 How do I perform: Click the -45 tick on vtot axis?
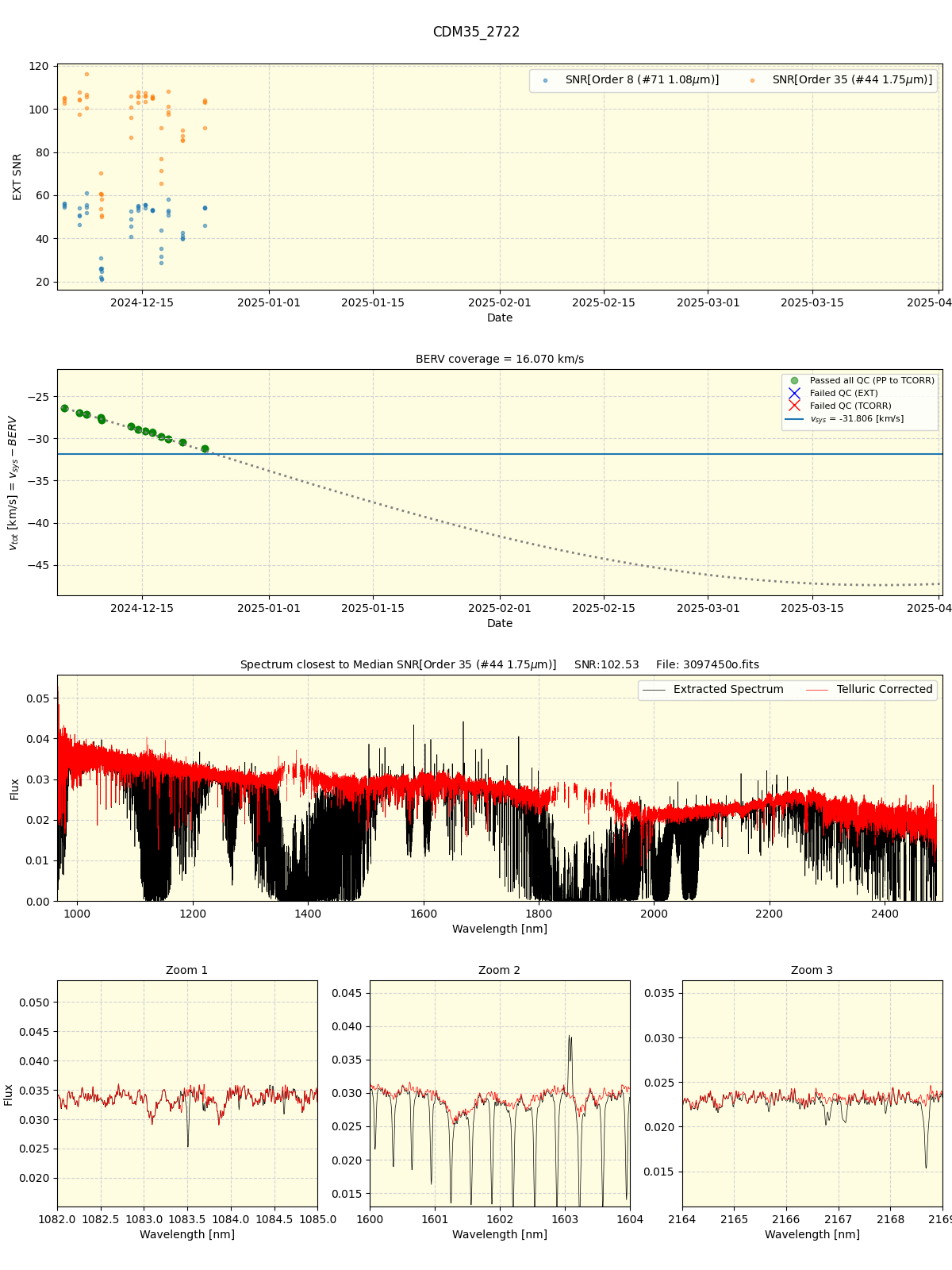click(x=38, y=565)
